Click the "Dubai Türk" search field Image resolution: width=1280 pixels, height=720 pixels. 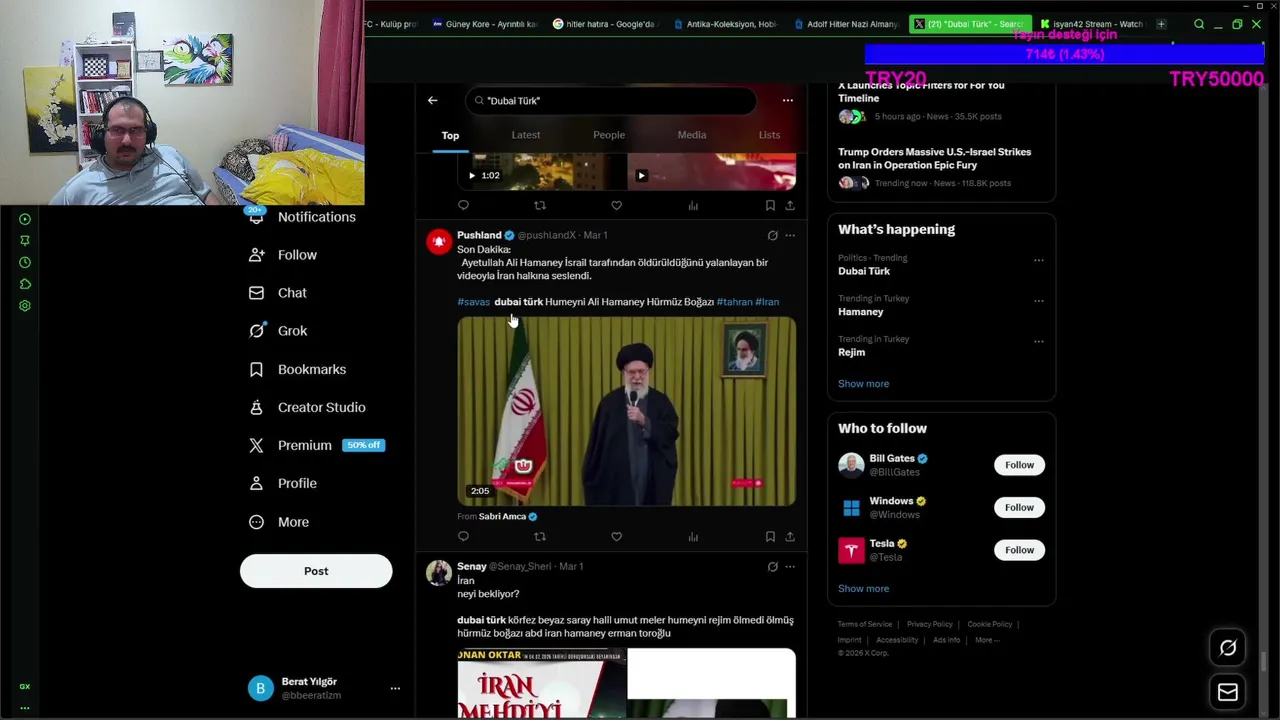coord(611,100)
